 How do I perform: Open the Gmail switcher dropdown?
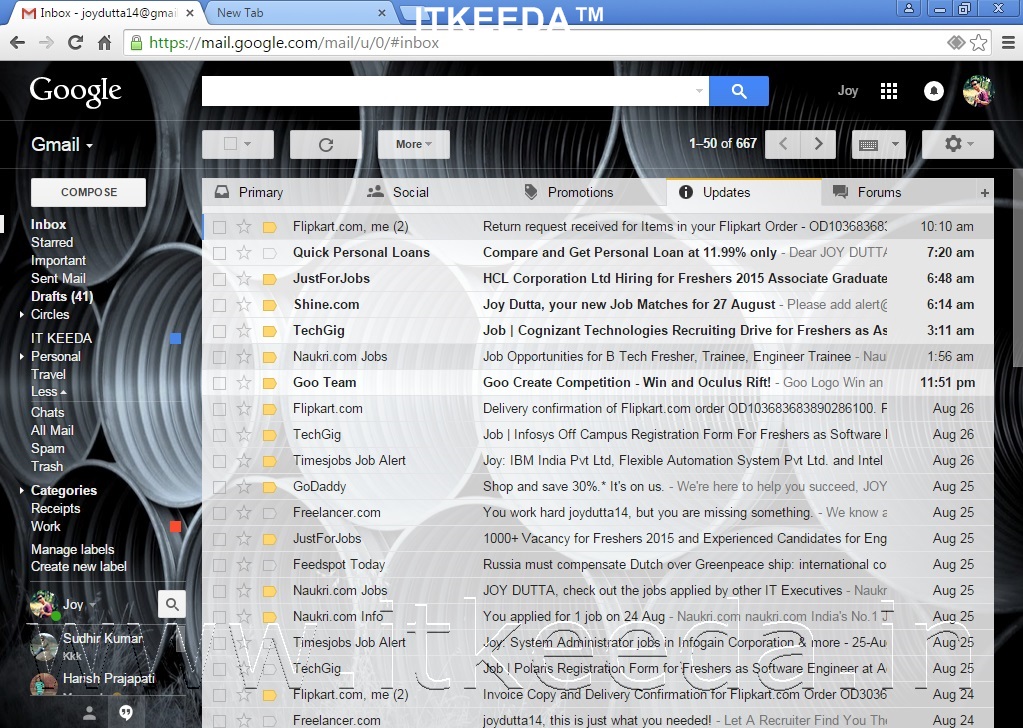(62, 145)
